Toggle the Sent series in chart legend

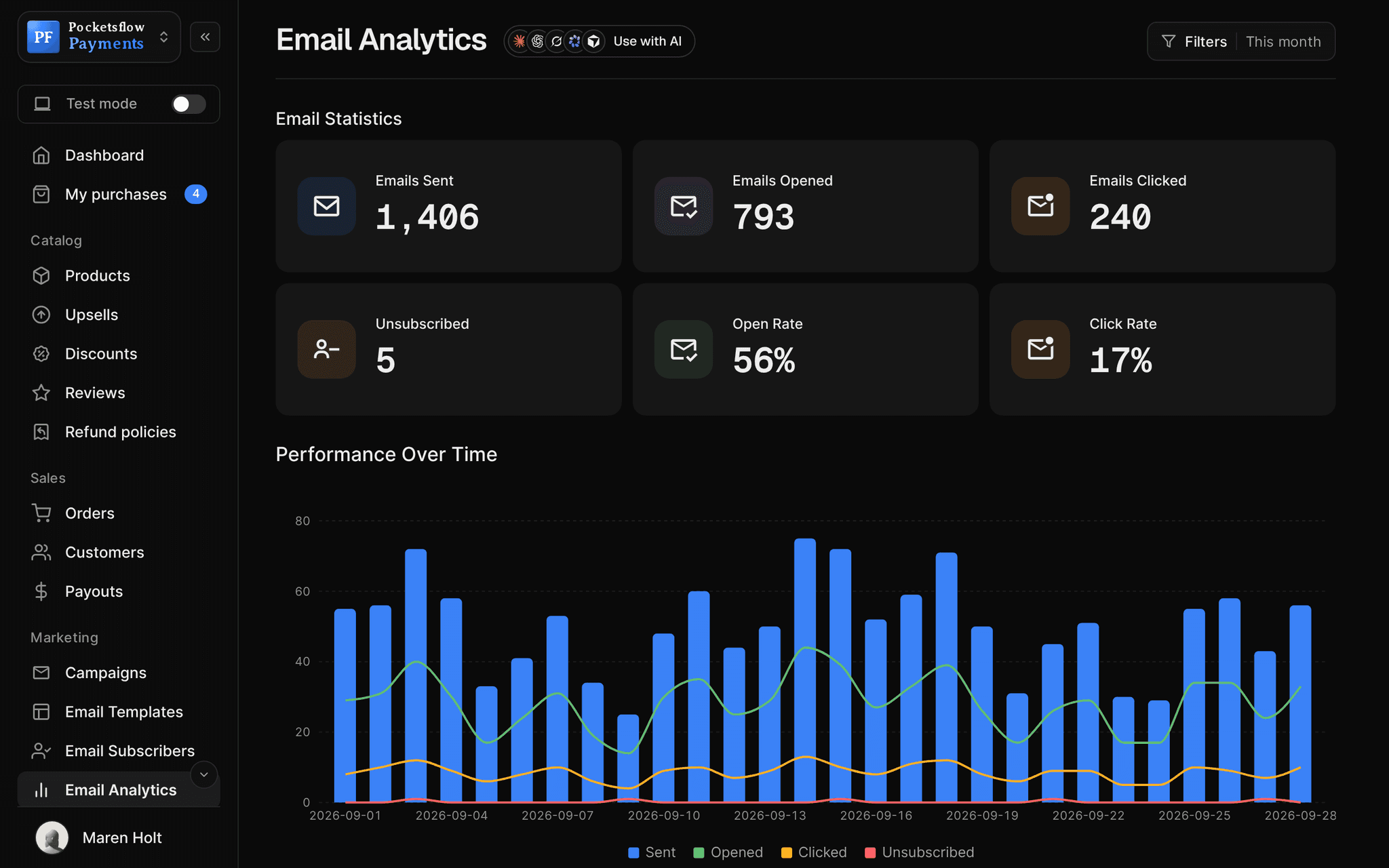[x=652, y=852]
